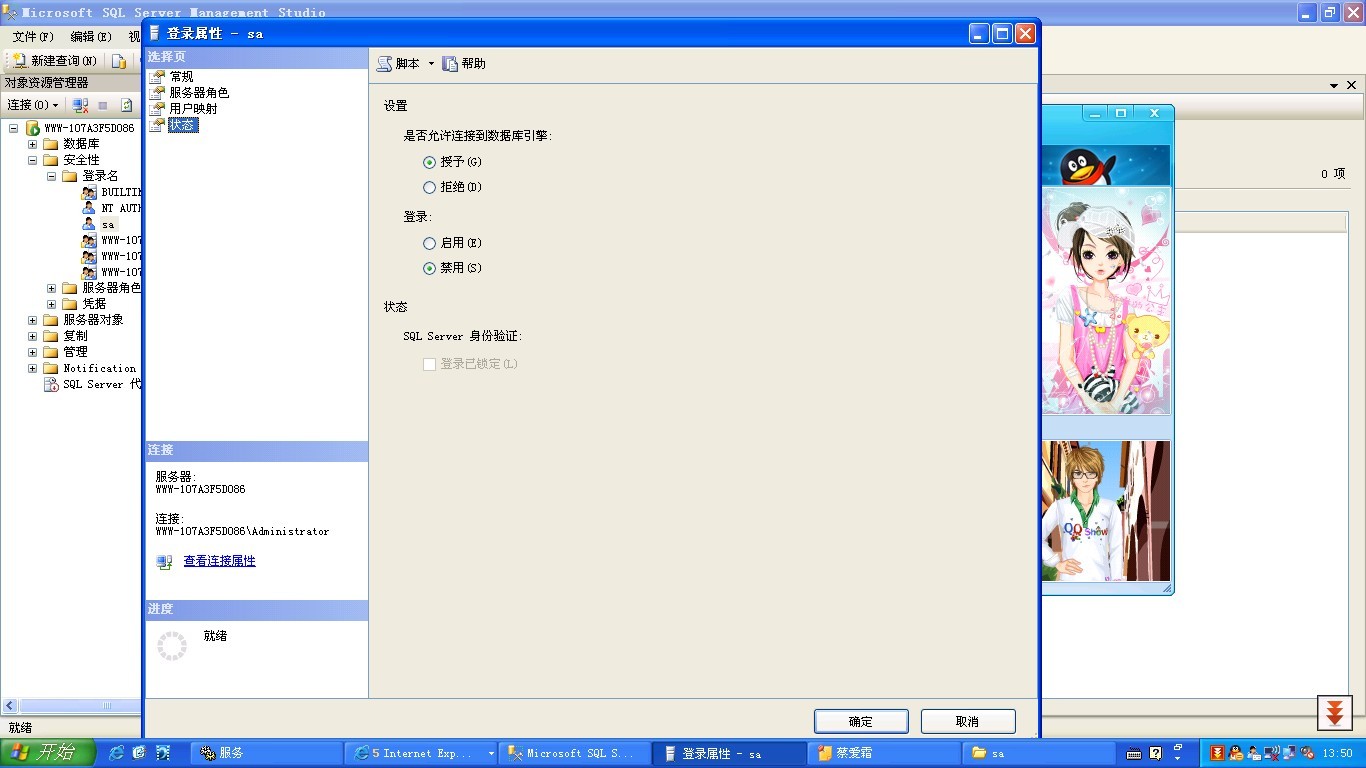Screen dimensions: 1366x768
Task: Expand the 服务器对象 node
Action: point(33,320)
